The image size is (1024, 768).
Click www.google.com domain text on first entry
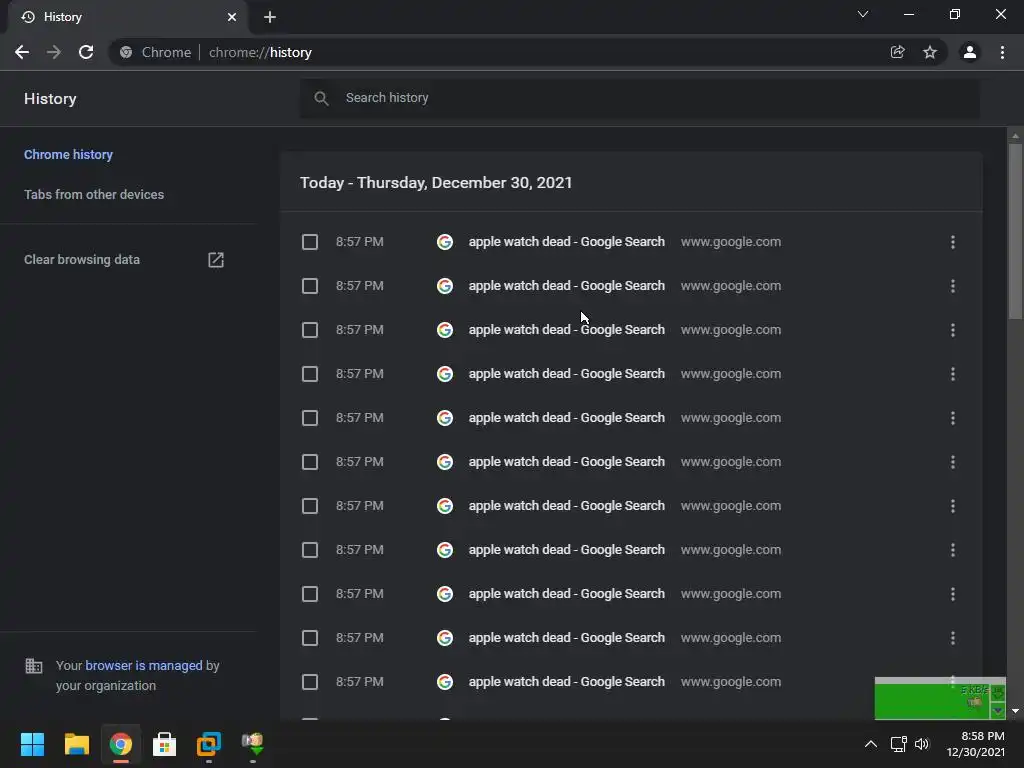pos(731,242)
